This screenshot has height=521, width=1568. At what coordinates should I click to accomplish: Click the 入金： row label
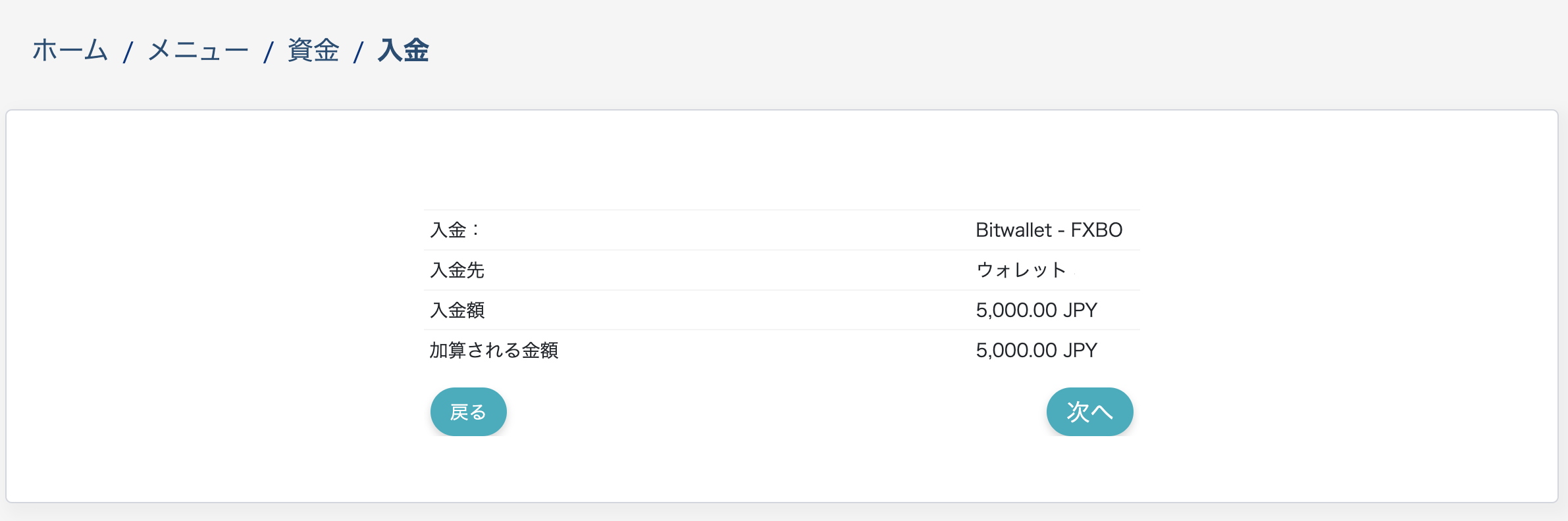(455, 230)
